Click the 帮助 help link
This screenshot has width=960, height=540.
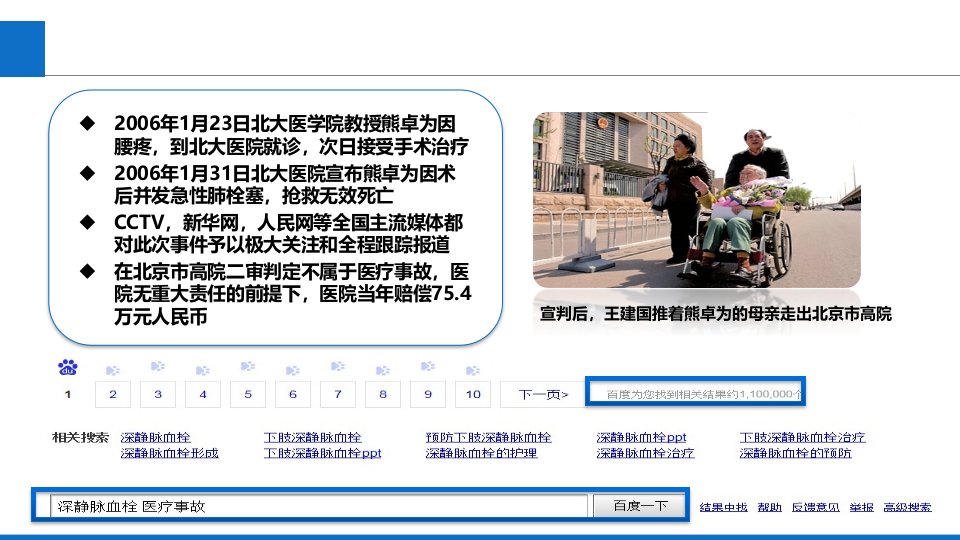coord(770,507)
